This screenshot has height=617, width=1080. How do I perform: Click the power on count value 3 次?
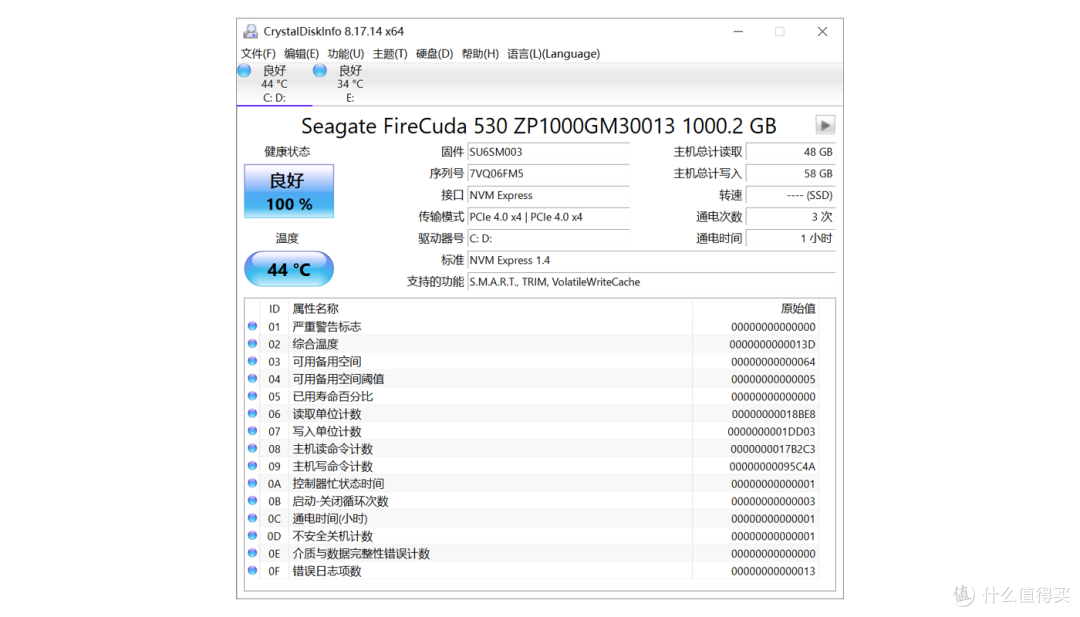coord(791,217)
